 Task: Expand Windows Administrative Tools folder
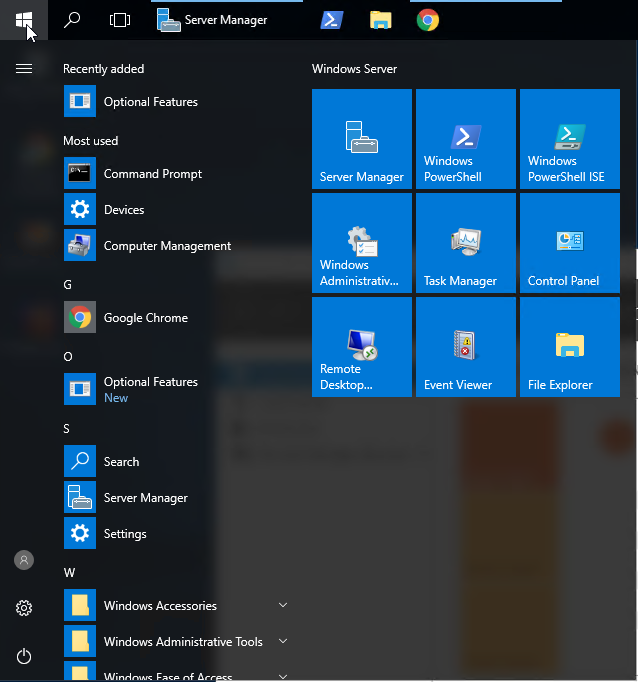click(x=177, y=642)
